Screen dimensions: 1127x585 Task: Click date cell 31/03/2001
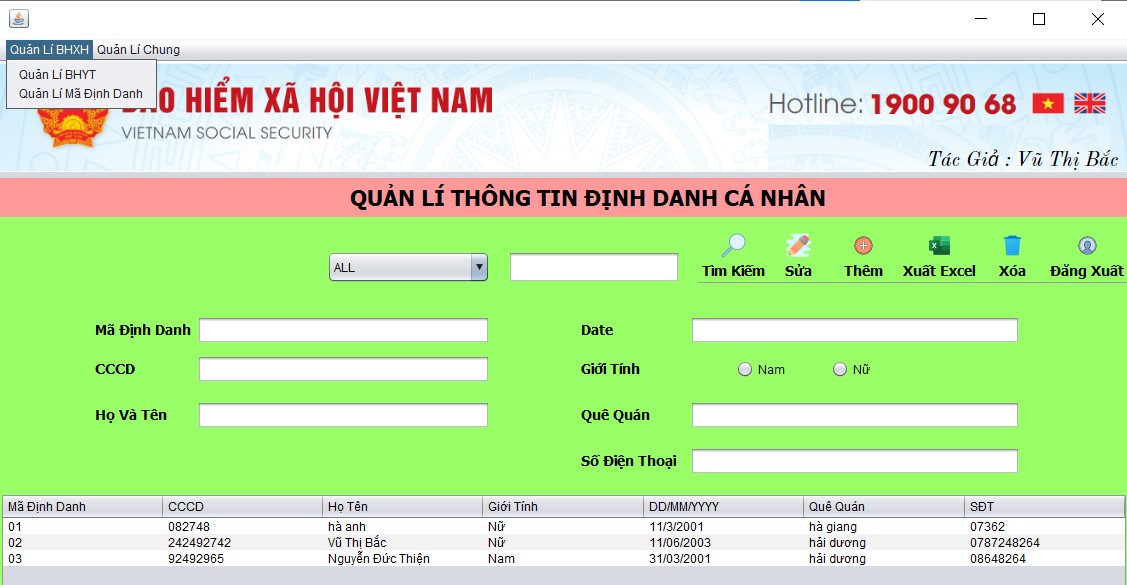pos(723,558)
